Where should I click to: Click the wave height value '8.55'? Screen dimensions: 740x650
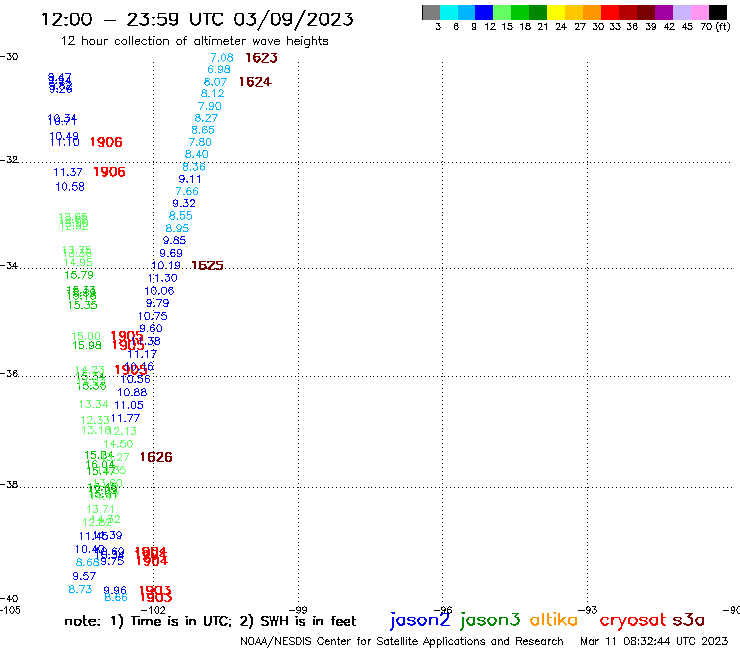[181, 216]
